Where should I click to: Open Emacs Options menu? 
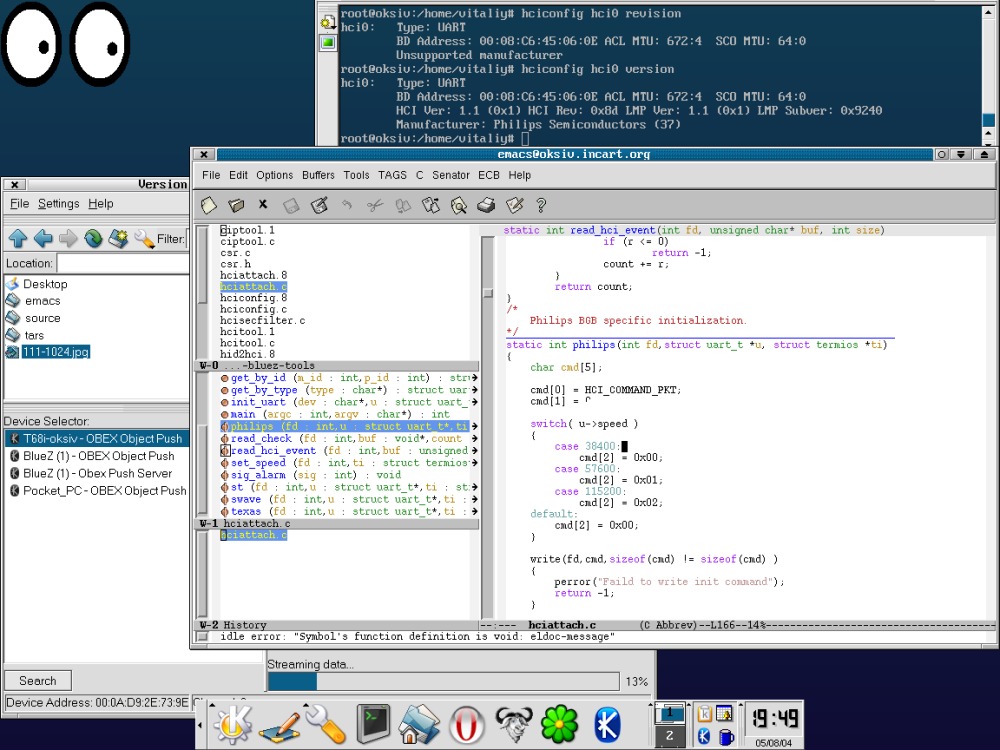275,175
